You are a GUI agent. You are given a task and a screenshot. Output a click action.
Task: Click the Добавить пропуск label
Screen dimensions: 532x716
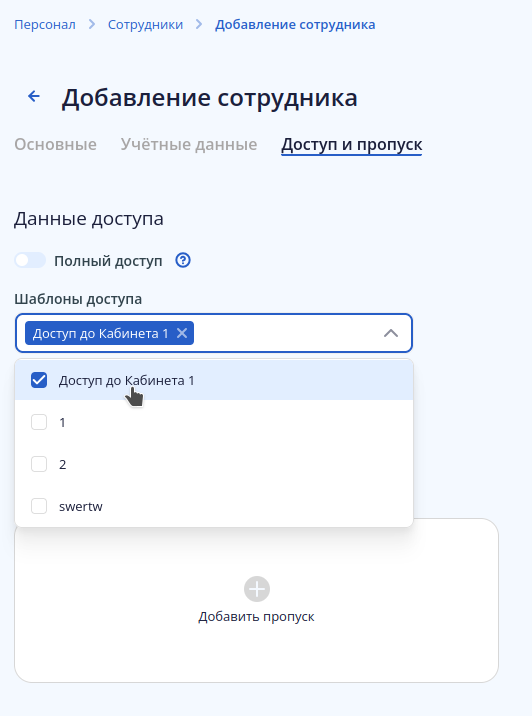point(256,616)
